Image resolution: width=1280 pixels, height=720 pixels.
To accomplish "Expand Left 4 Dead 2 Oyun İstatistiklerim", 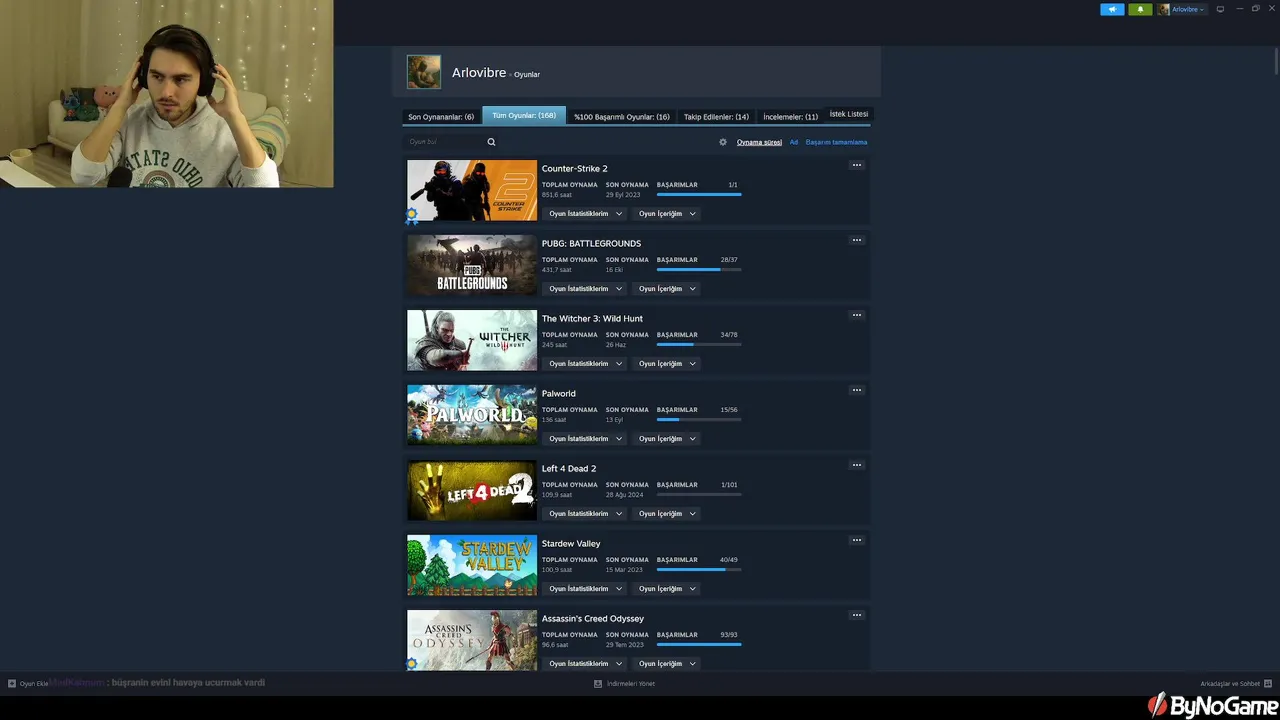I will (x=585, y=514).
